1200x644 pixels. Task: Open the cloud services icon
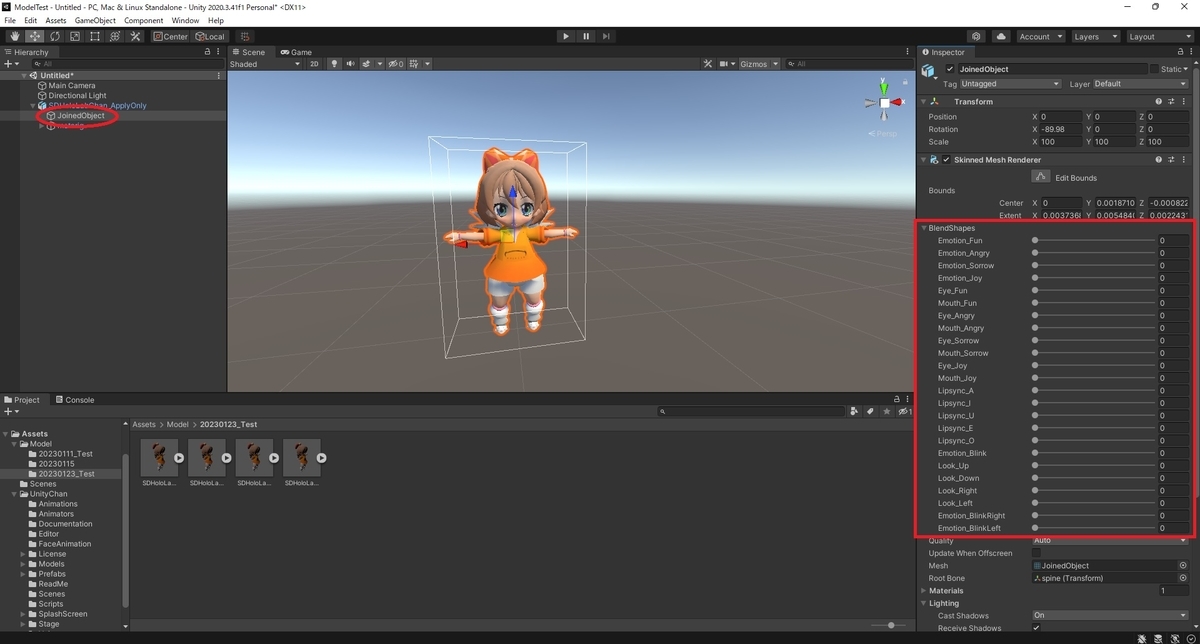click(1001, 36)
